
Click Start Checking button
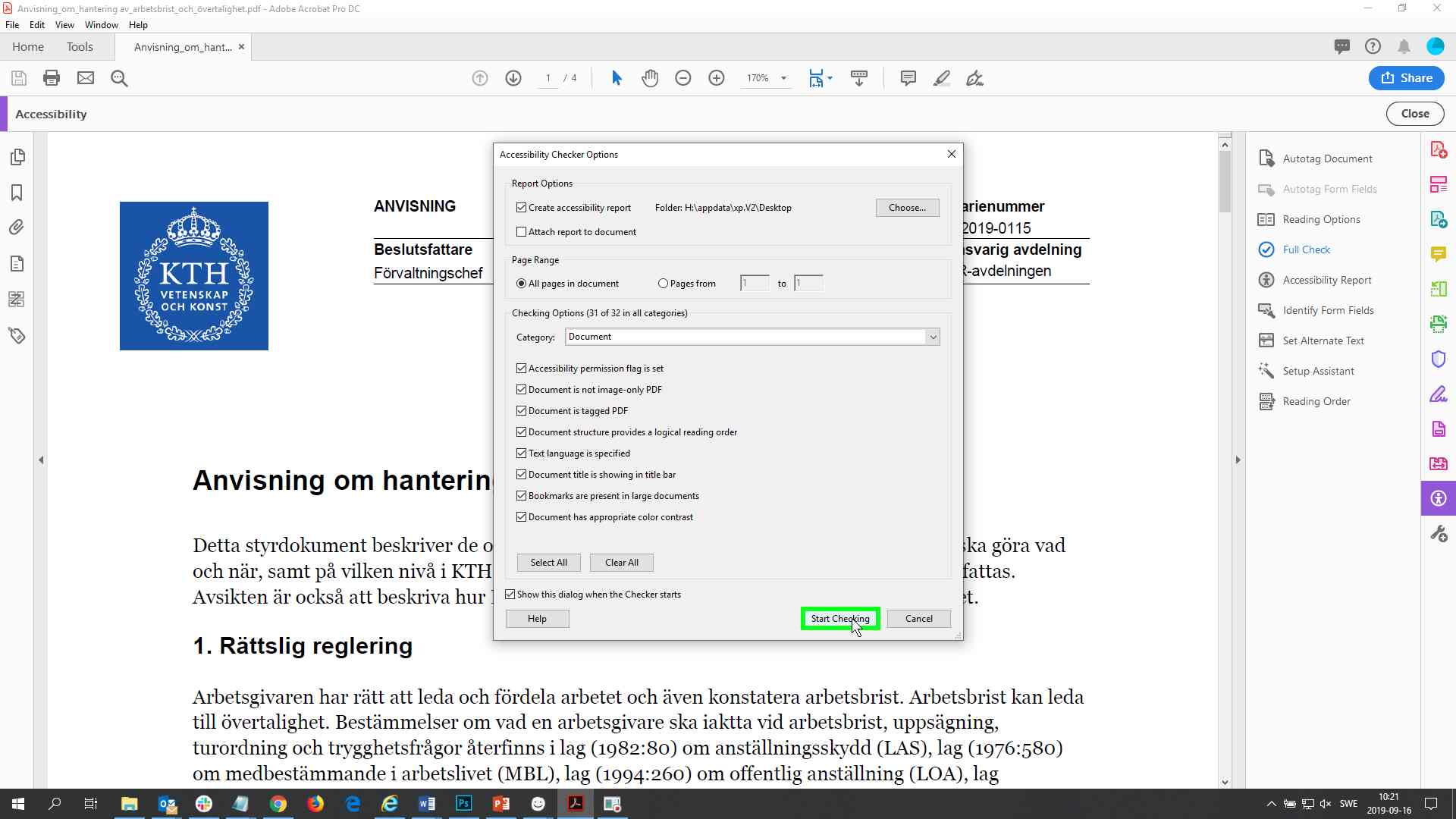(840, 619)
